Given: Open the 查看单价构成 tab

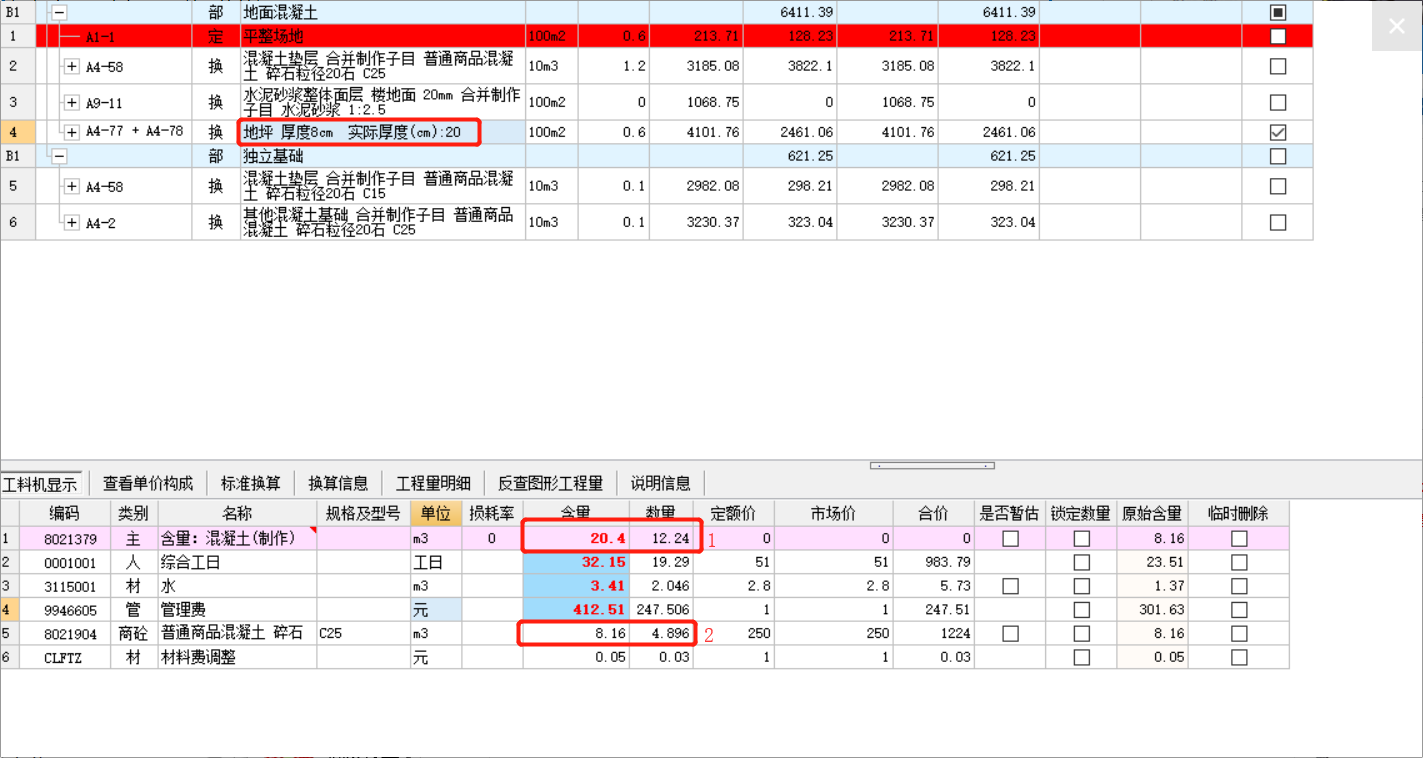Looking at the screenshot, I should pos(148,483).
